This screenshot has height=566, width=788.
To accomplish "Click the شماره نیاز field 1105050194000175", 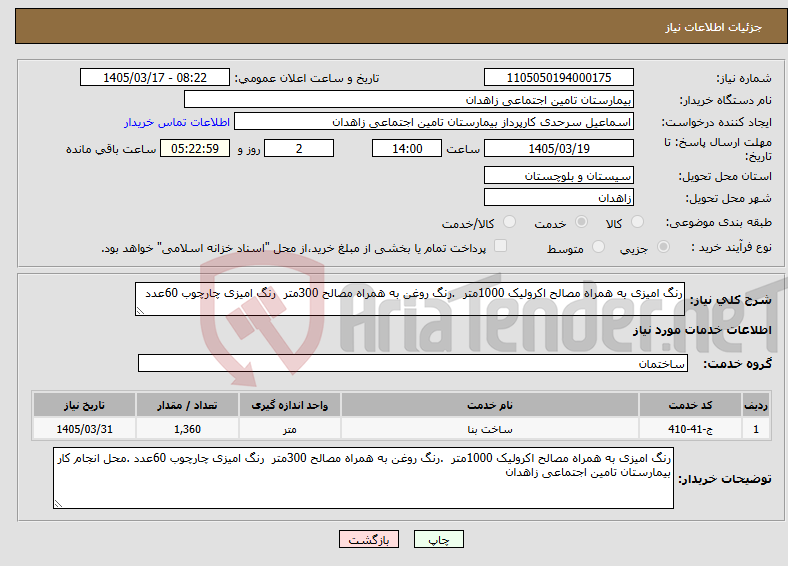I will (558, 77).
